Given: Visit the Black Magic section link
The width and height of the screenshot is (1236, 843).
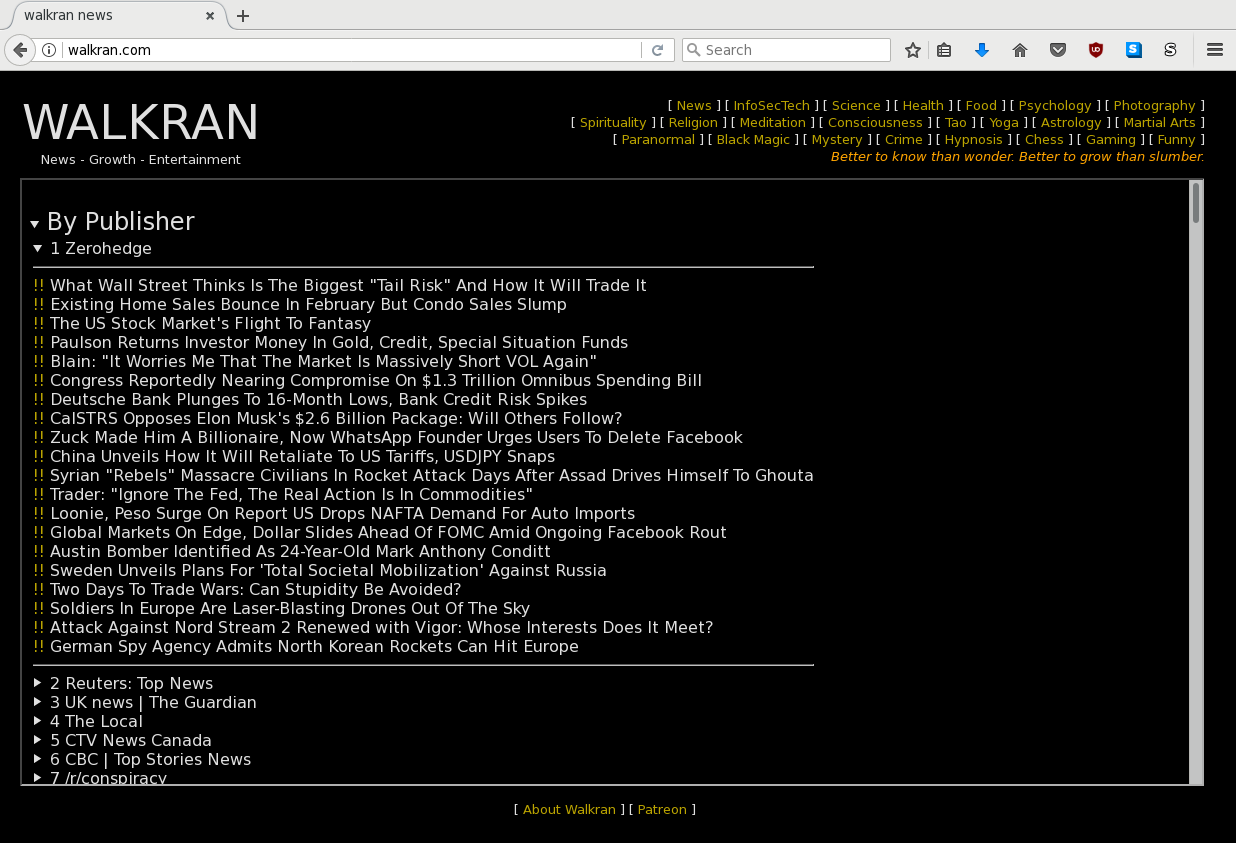Looking at the screenshot, I should tap(753, 139).
